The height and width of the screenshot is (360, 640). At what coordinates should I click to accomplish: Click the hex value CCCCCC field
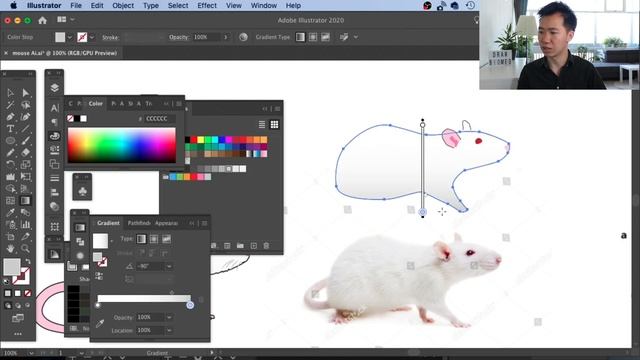click(x=160, y=118)
